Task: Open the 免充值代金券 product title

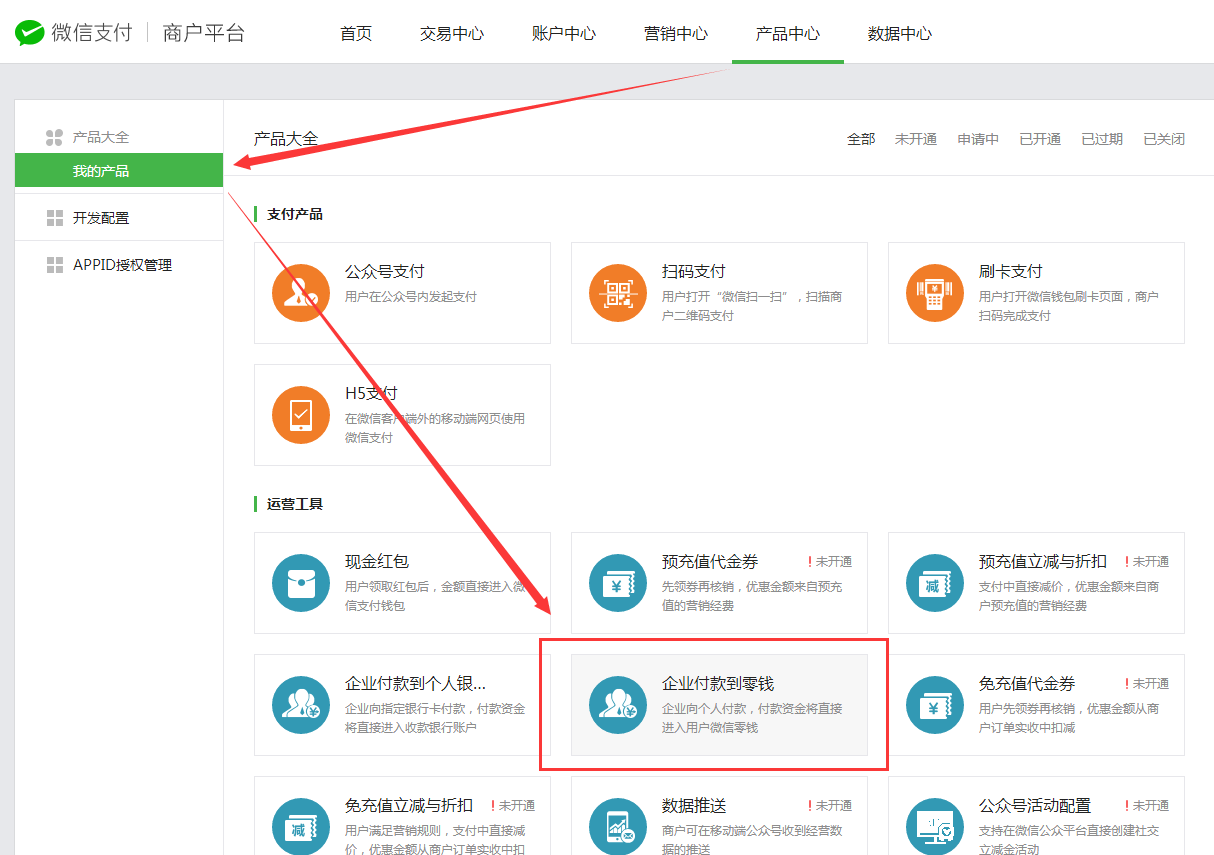Action: pyautogui.click(x=1027, y=684)
